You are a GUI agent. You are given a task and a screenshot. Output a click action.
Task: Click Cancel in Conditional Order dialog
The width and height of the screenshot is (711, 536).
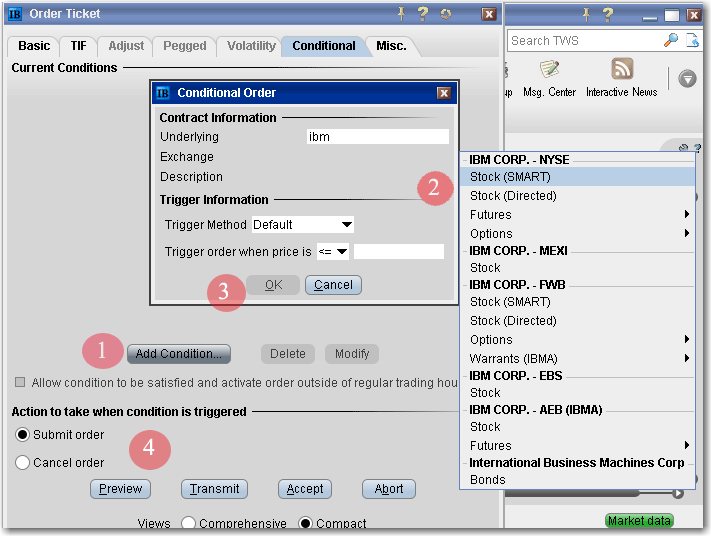tap(333, 285)
